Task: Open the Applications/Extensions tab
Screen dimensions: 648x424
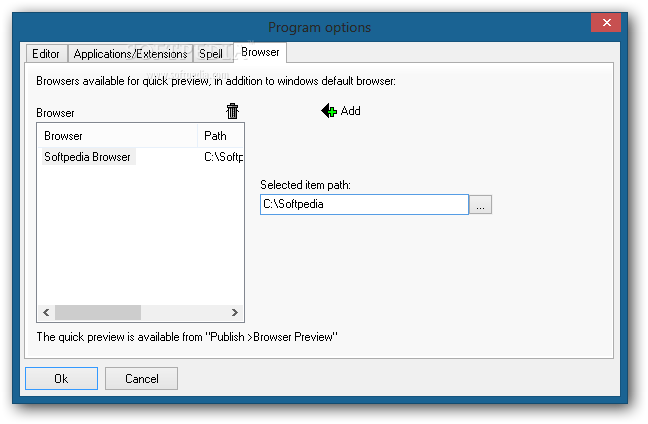Action: (130, 54)
